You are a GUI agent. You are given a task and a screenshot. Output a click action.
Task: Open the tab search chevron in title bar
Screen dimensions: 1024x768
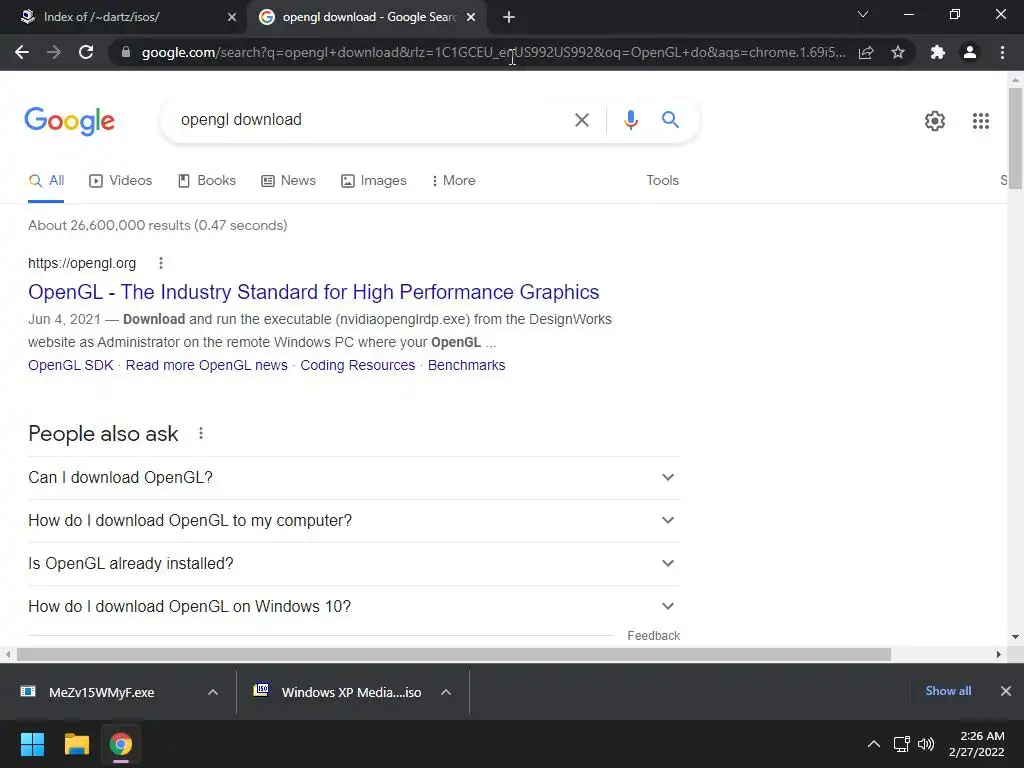tap(863, 14)
